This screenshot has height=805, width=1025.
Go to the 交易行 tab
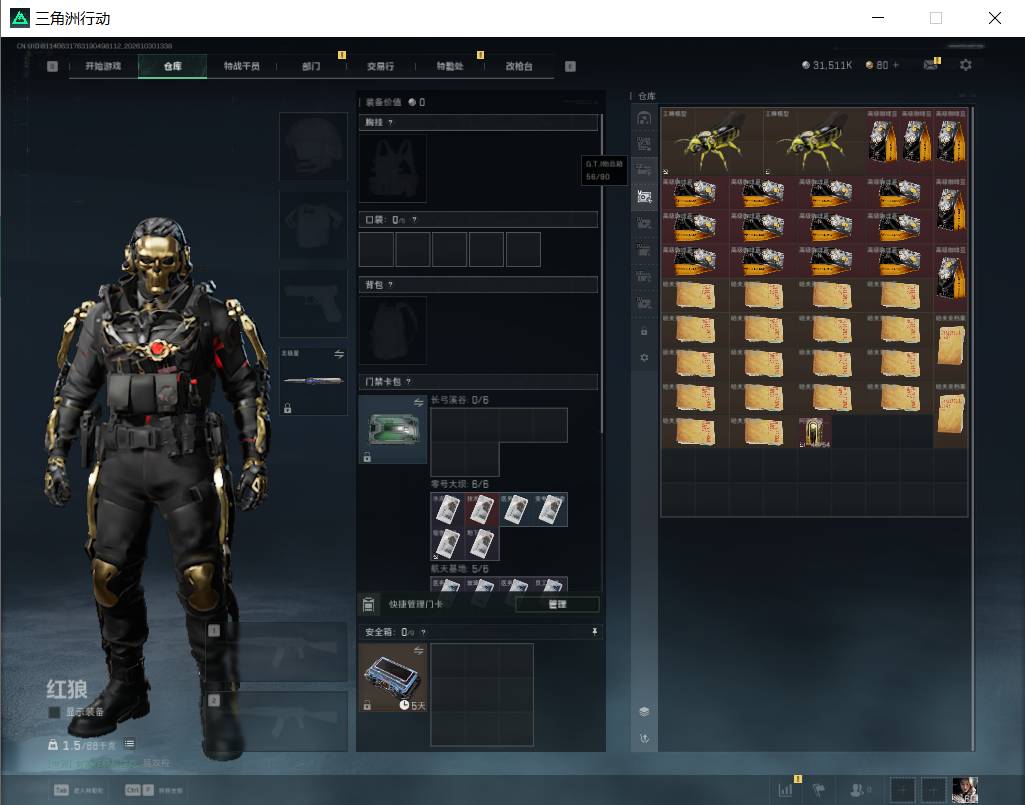coord(380,66)
